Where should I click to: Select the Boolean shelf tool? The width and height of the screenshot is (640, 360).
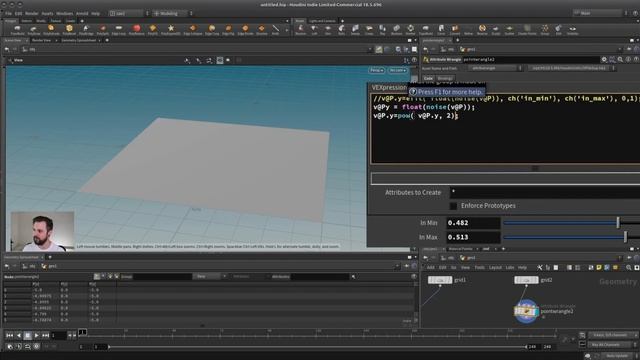[x=396, y=30]
